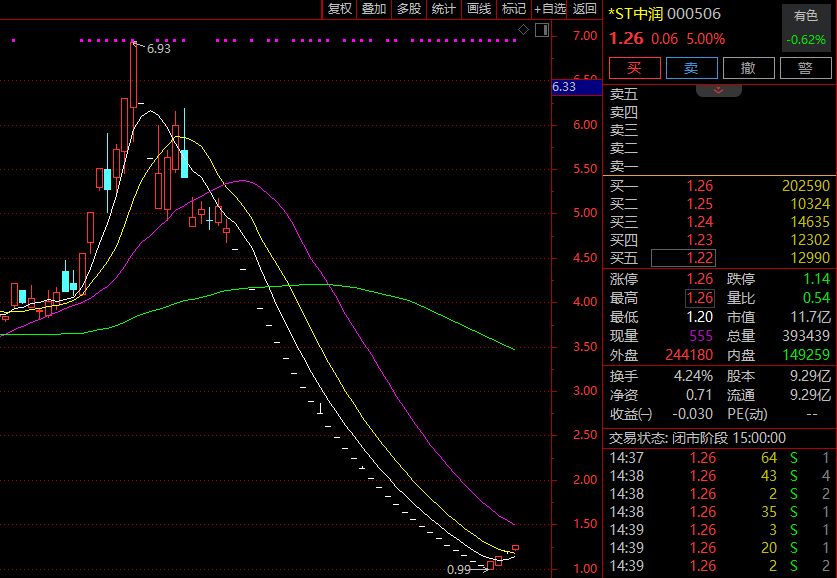
Task: Open the 有色 sector badge
Action: pyautogui.click(x=805, y=15)
